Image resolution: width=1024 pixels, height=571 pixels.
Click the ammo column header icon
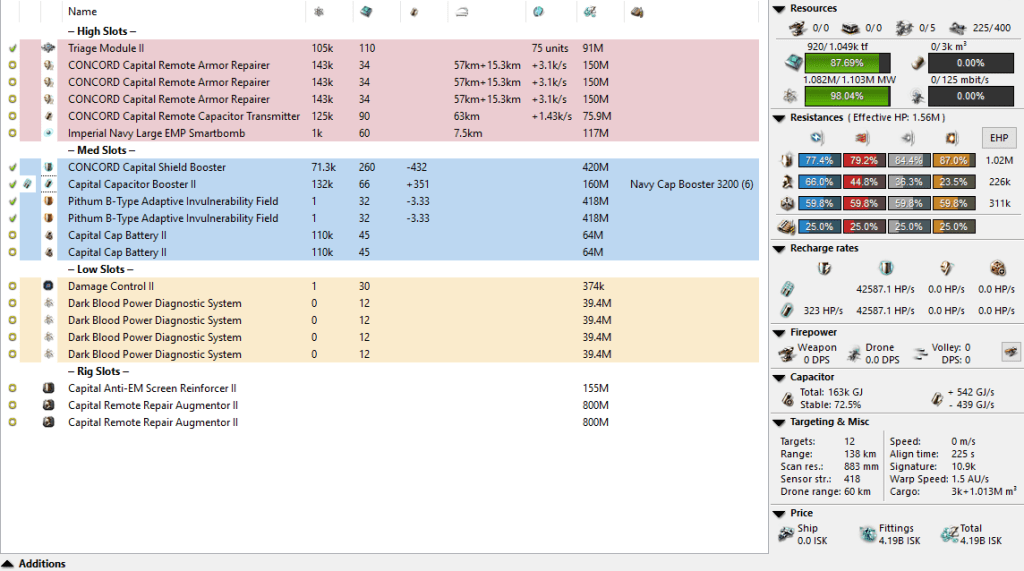(637, 12)
